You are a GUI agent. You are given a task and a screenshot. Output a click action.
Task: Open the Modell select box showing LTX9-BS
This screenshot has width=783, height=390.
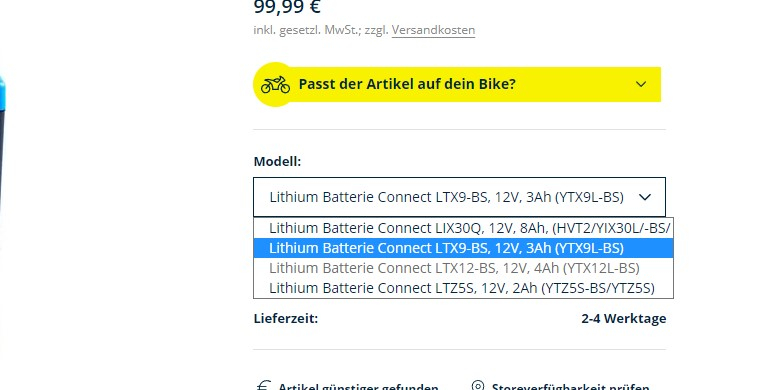459,197
